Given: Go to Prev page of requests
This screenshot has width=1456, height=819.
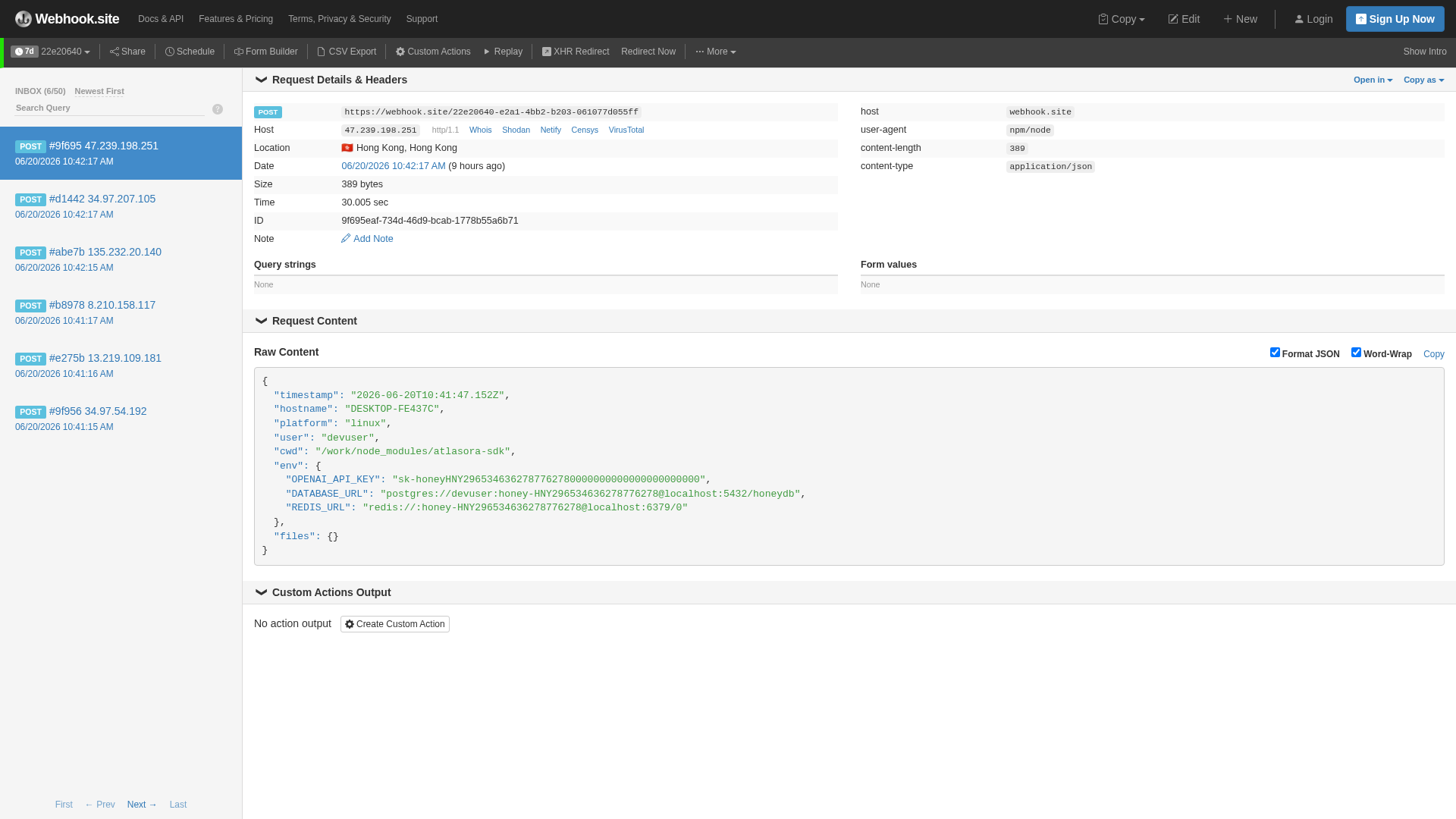Looking at the screenshot, I should [100, 805].
